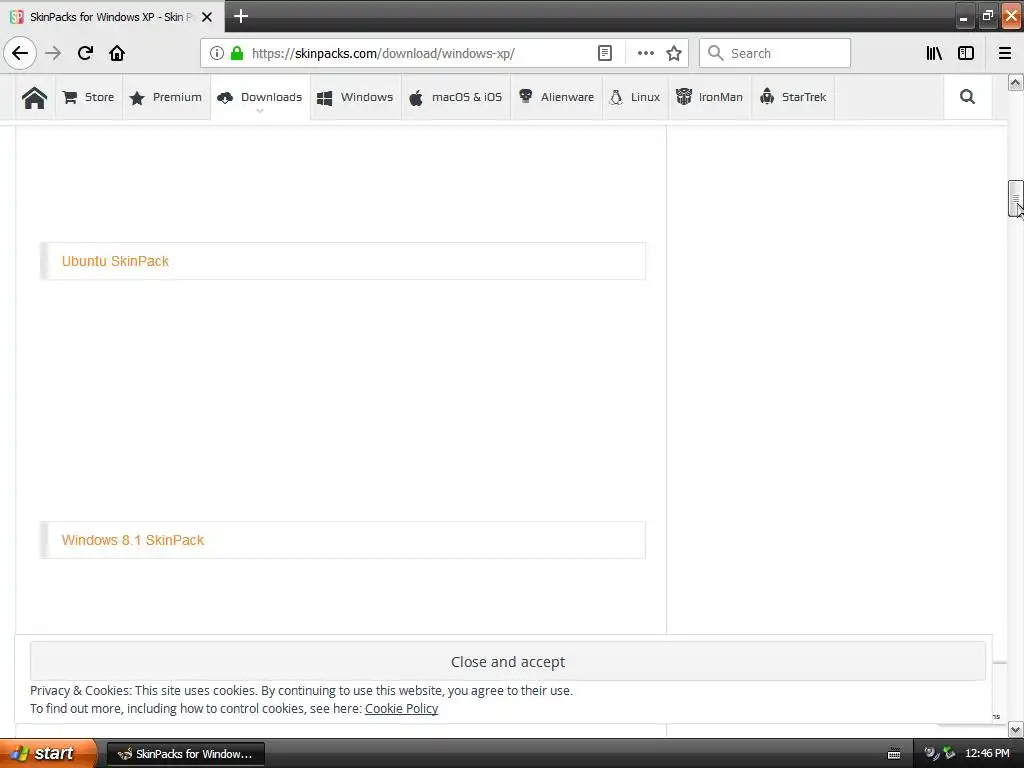The width and height of the screenshot is (1024, 768).
Task: Click the scrollbar up arrow
Action: point(1015,82)
